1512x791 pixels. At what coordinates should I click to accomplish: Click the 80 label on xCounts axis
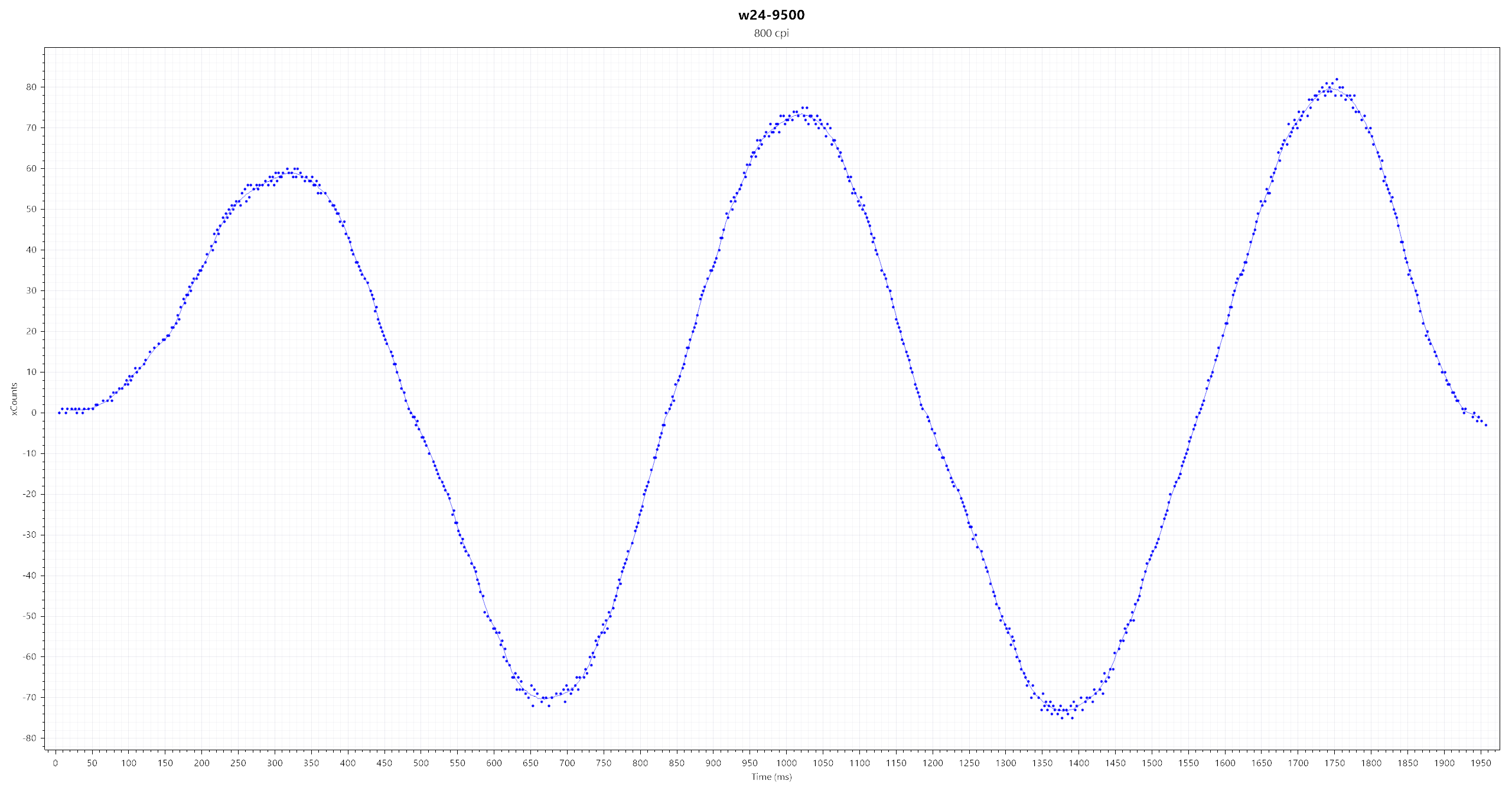[31, 87]
